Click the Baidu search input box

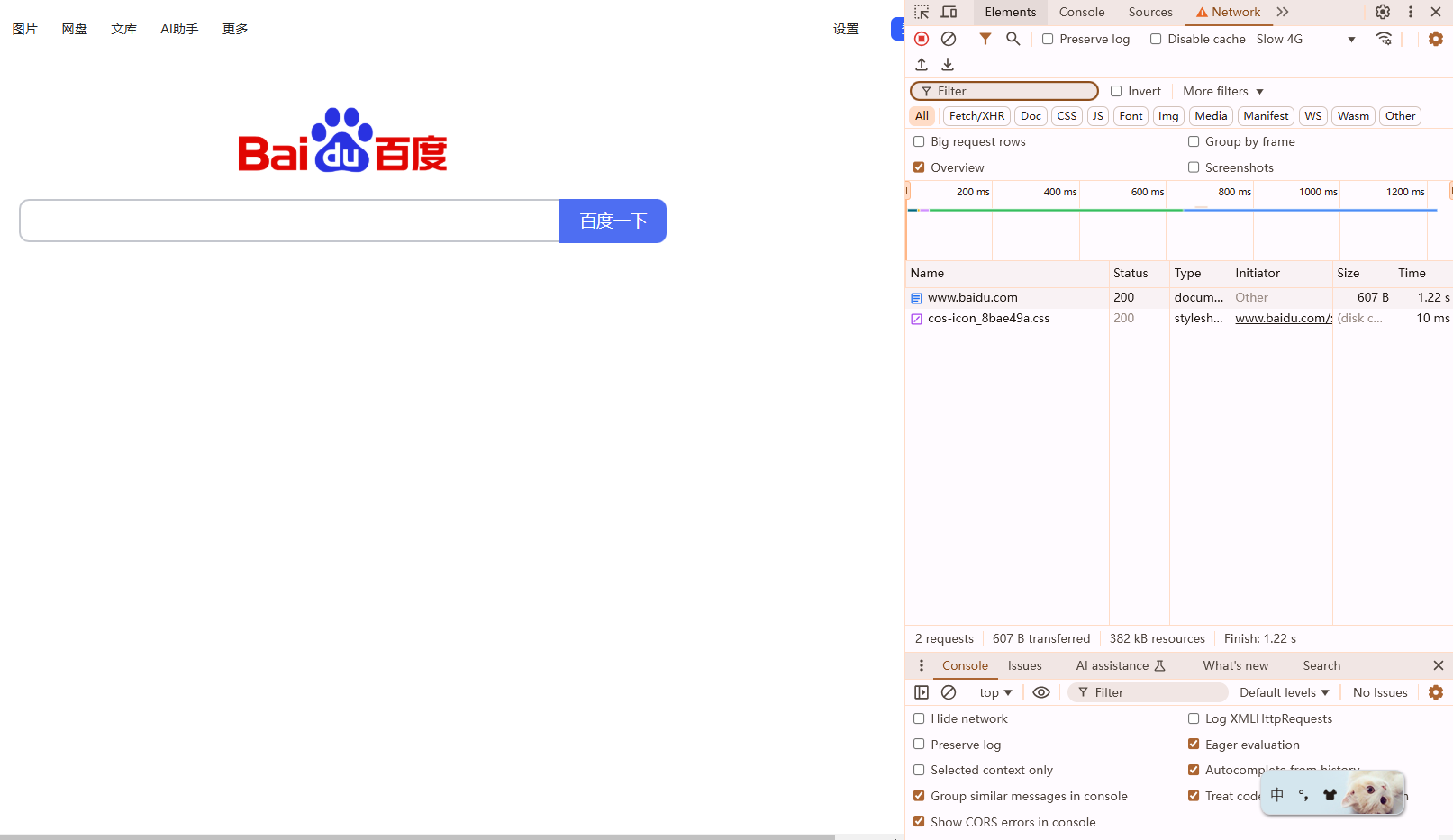coord(289,221)
